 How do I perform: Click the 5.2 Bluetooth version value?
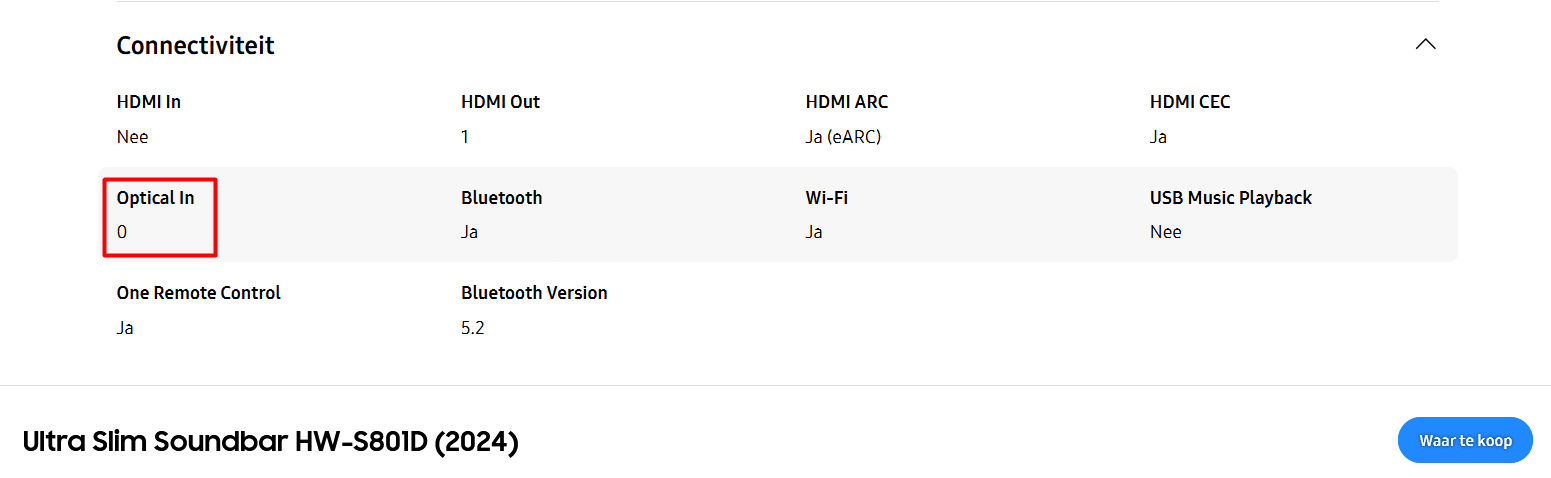coord(472,328)
